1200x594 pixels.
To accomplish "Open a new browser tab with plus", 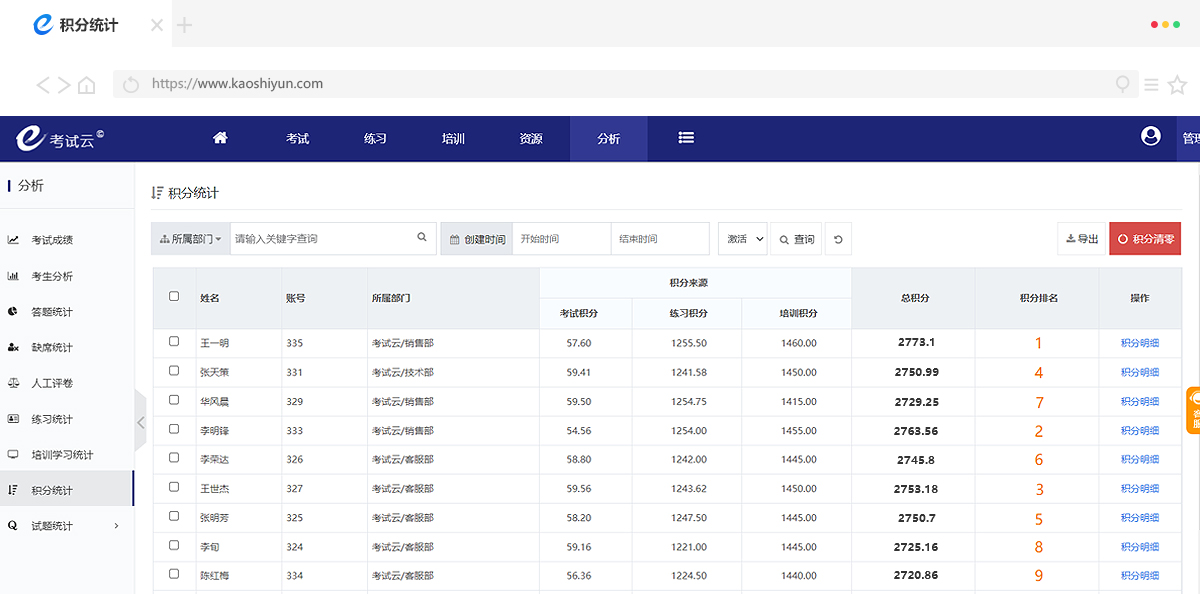I will coord(184,25).
